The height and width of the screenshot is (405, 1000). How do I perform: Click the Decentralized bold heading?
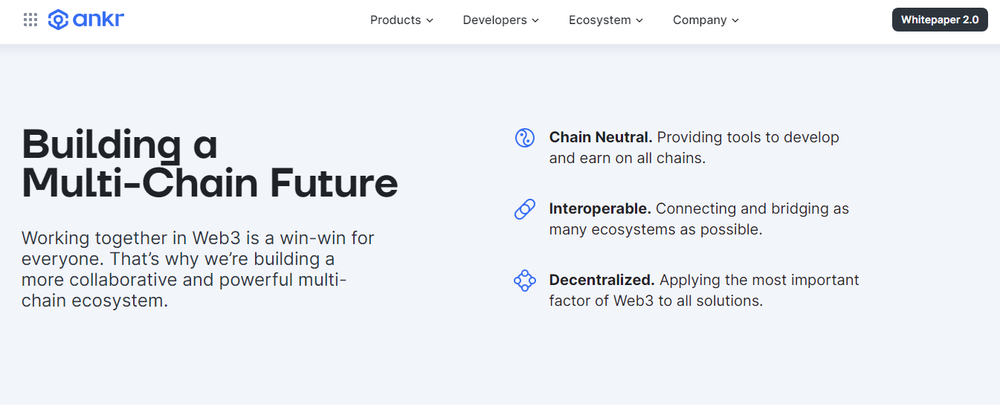point(602,280)
